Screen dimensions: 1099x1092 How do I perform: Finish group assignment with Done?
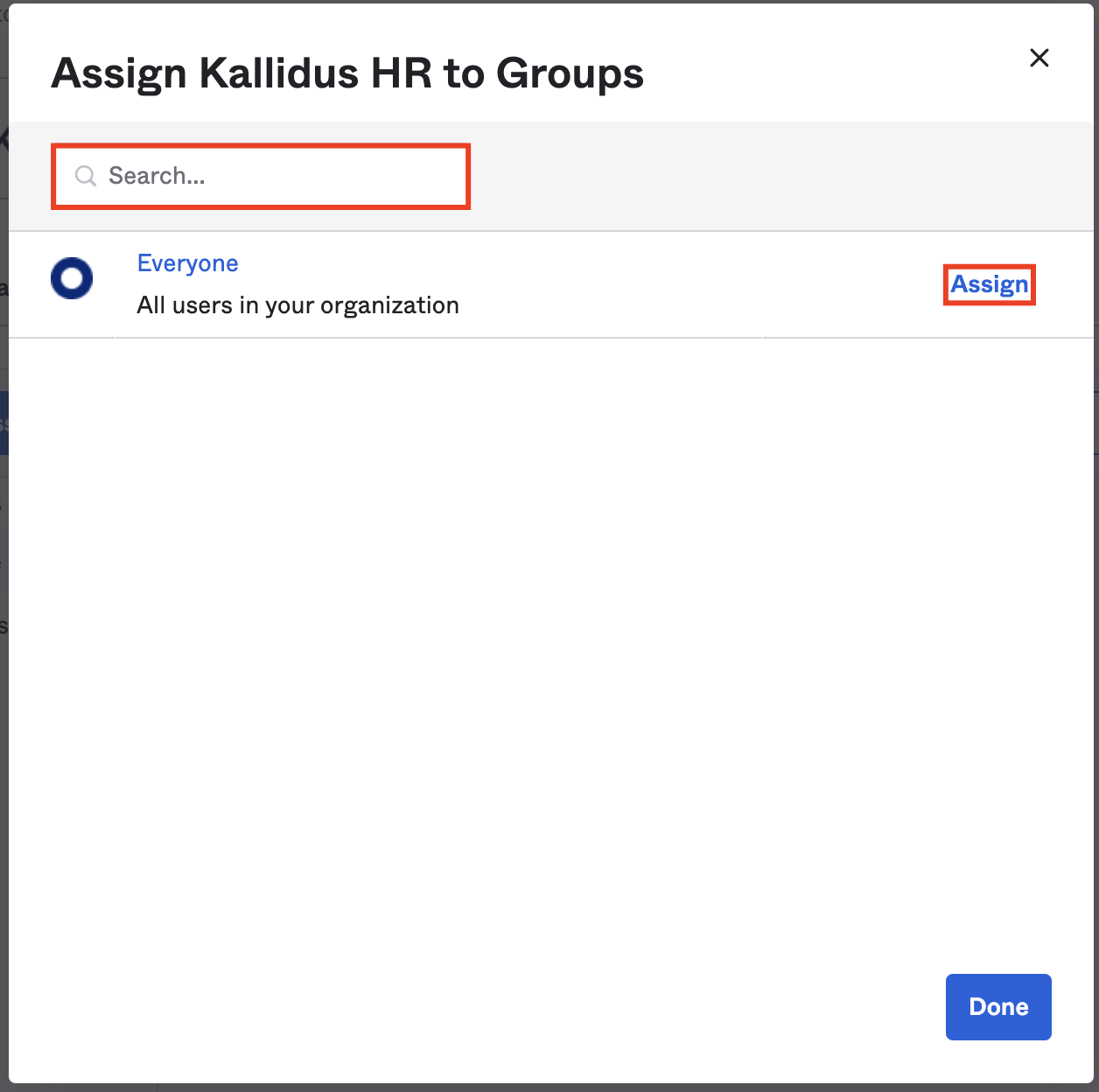click(997, 1006)
